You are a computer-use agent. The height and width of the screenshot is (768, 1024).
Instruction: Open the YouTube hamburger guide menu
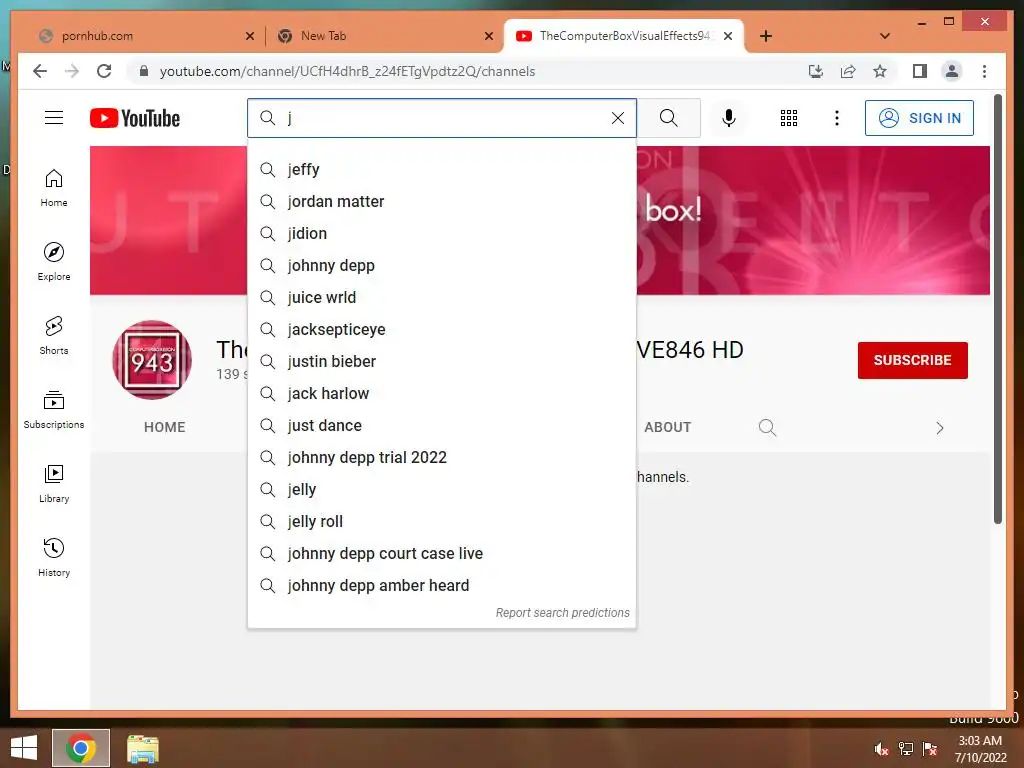(54, 118)
